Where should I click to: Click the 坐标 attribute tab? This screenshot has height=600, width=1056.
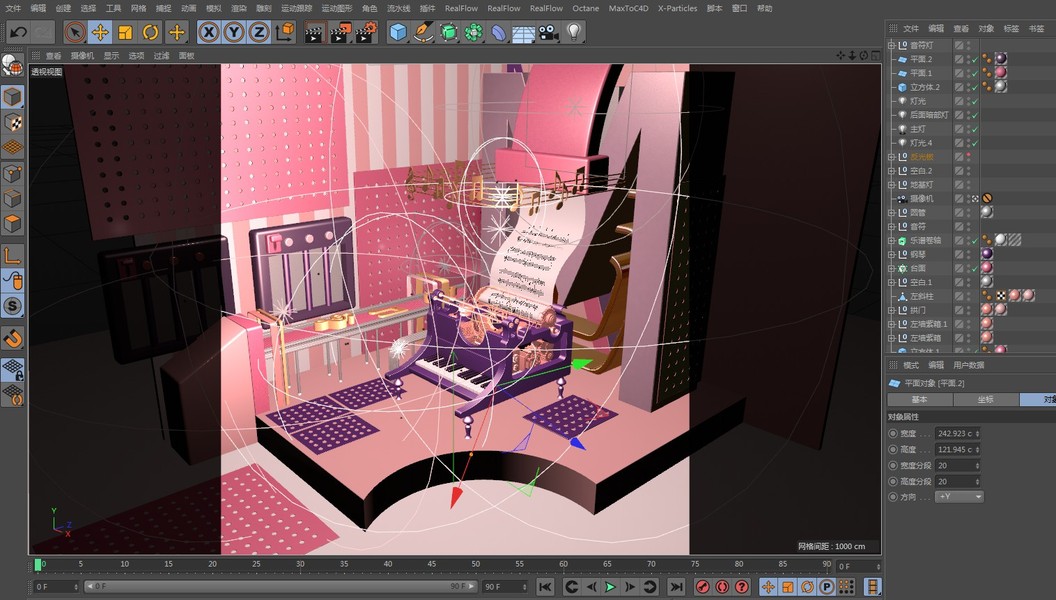[985, 399]
